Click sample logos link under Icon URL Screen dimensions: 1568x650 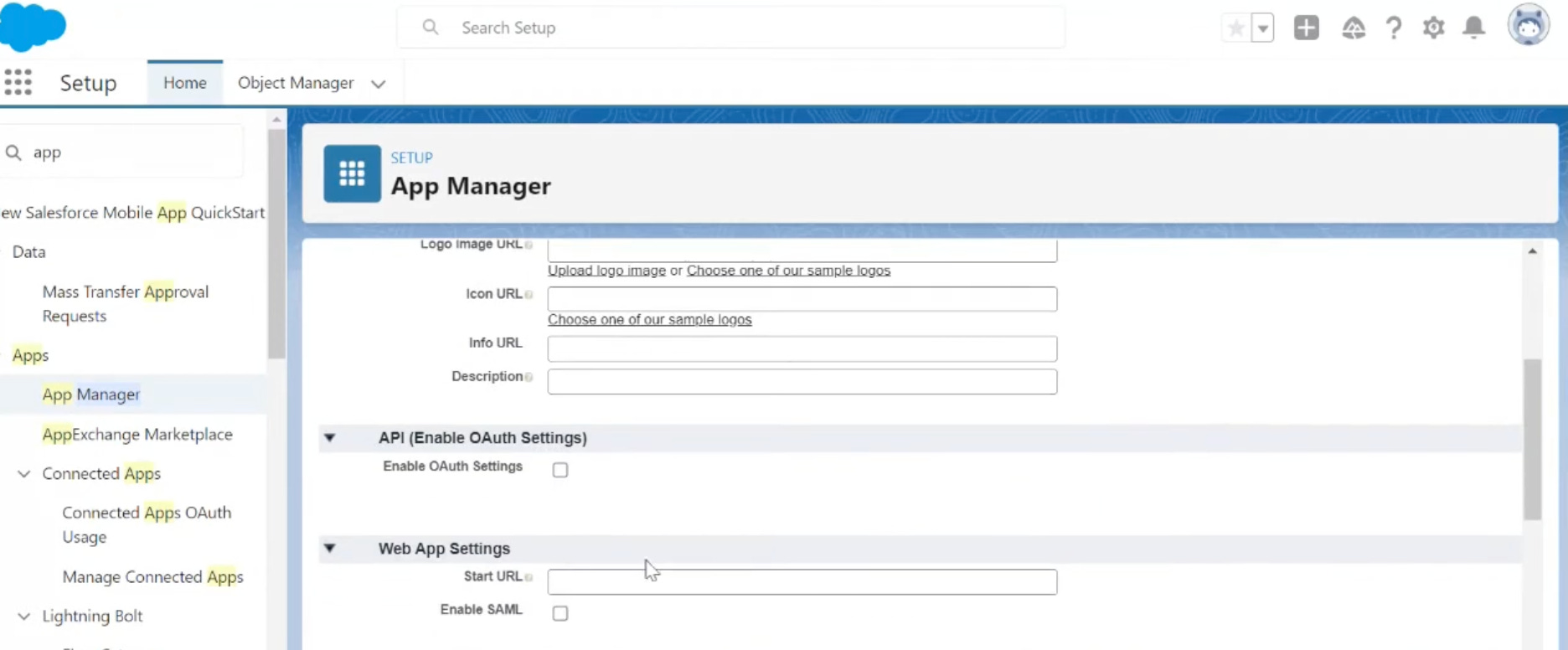649,320
